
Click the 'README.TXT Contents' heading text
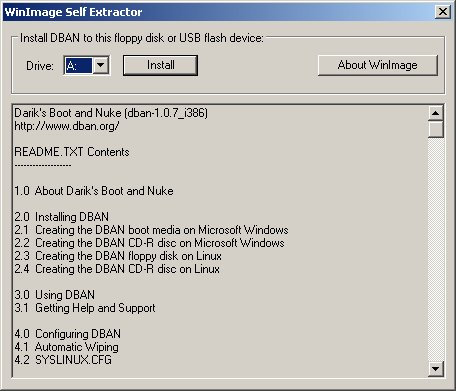coord(72,152)
